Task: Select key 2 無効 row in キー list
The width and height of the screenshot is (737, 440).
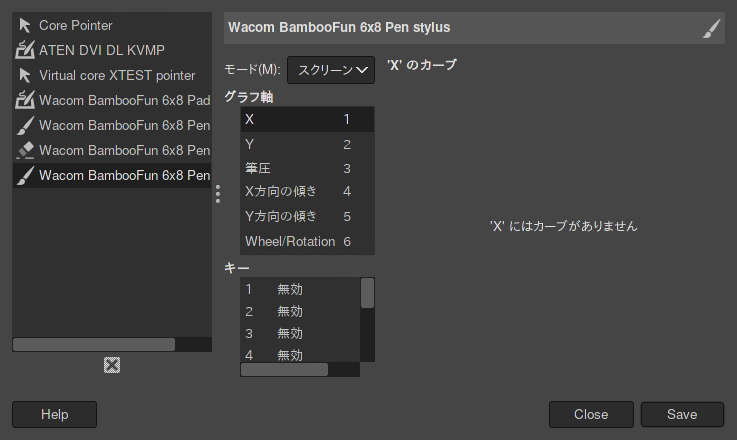Action: click(300, 311)
